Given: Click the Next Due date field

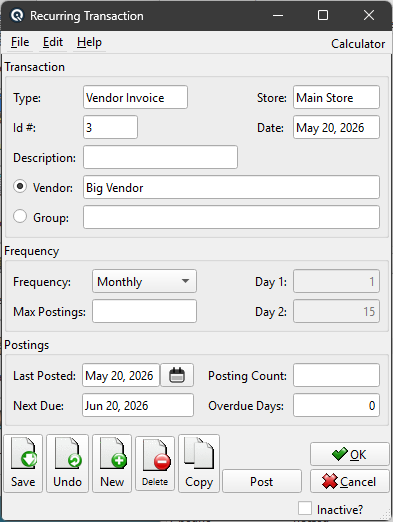Looking at the screenshot, I should point(138,405).
